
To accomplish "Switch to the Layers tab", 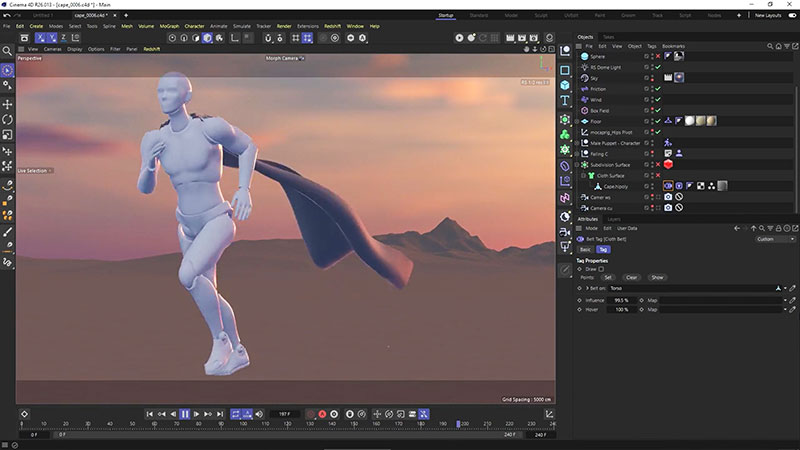I will click(614, 218).
